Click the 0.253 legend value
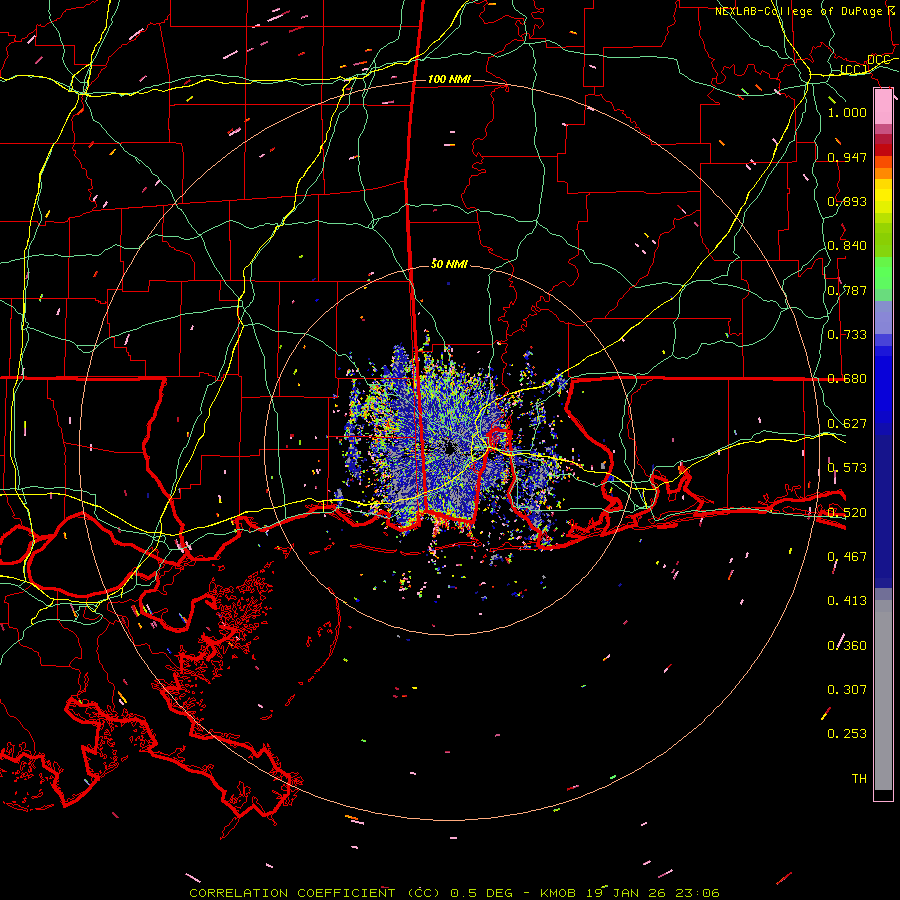This screenshot has height=900, width=900. coord(847,734)
